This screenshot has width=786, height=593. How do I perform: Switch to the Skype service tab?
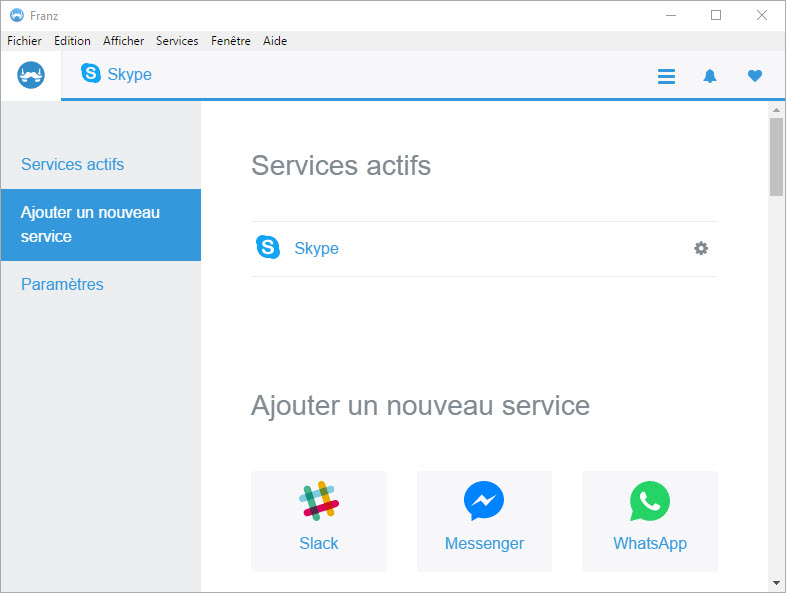tap(116, 74)
